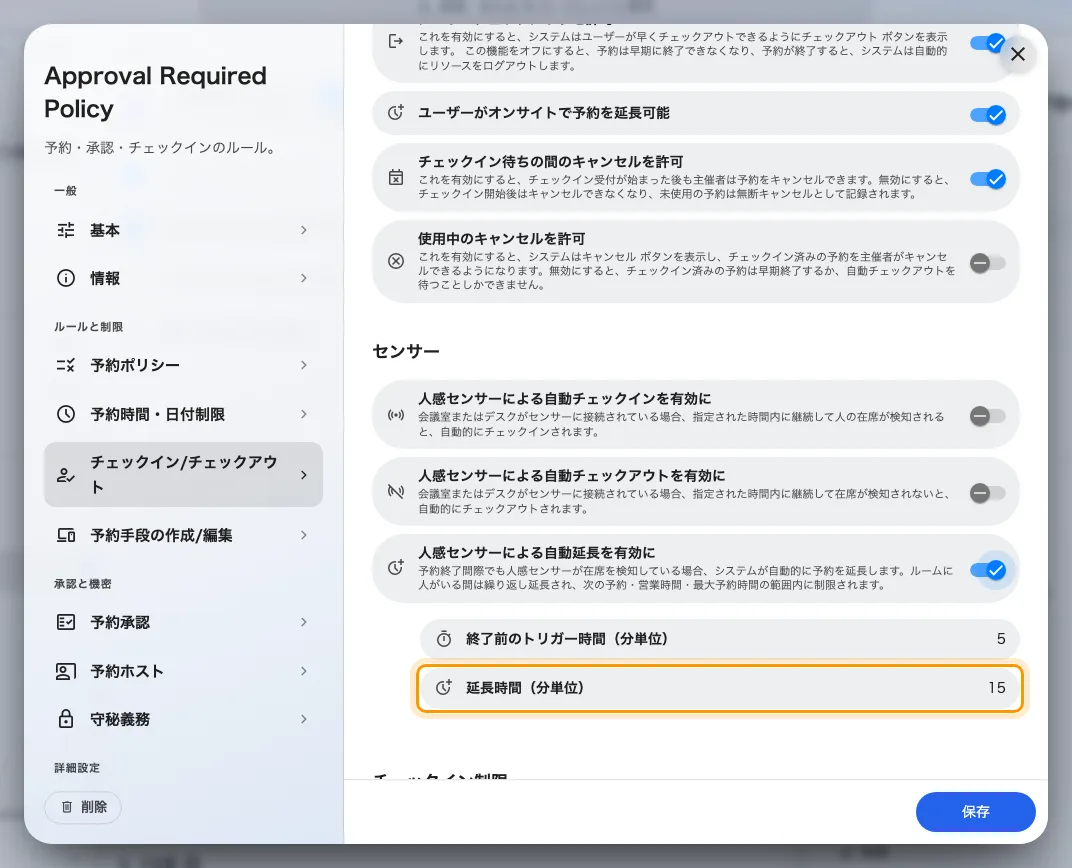Click the lock icon beside 守秘義務

(66, 719)
